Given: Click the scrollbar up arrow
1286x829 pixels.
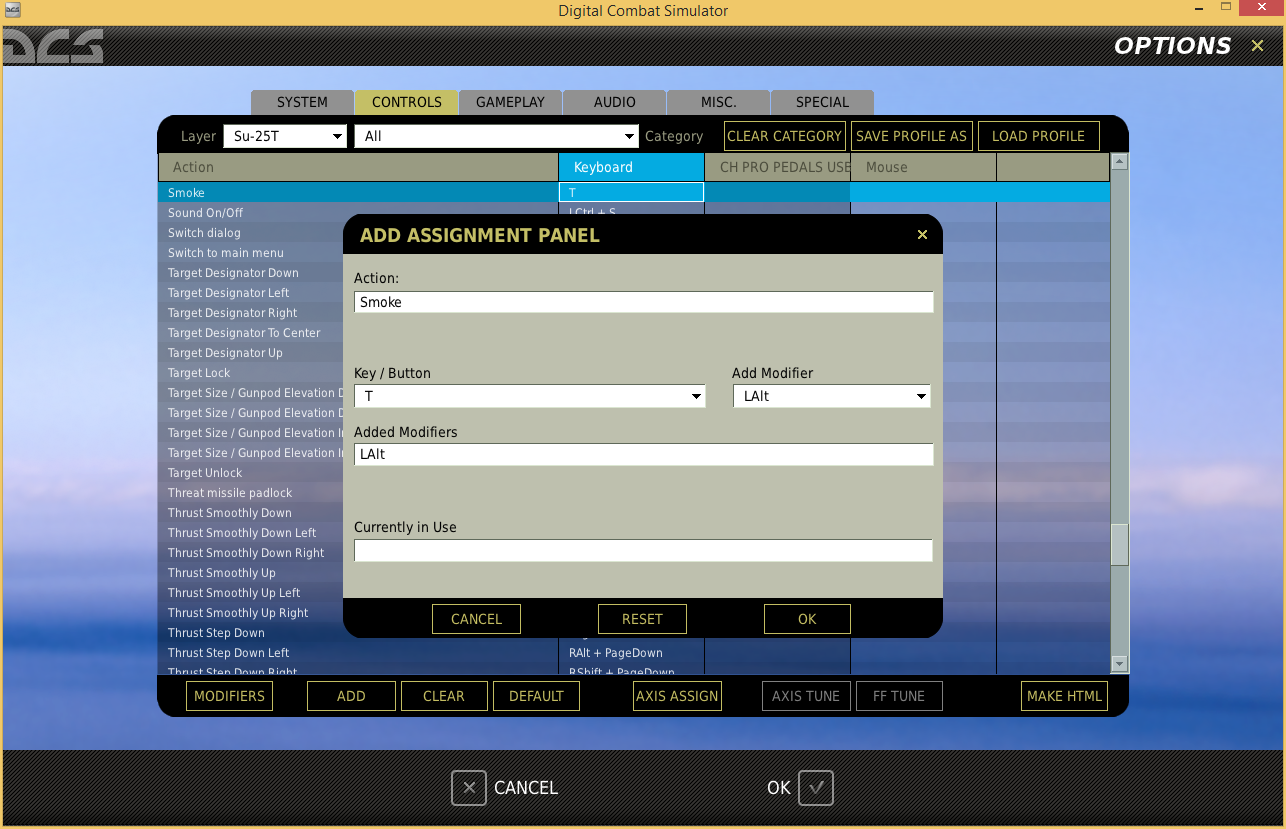Looking at the screenshot, I should click(x=1120, y=161).
